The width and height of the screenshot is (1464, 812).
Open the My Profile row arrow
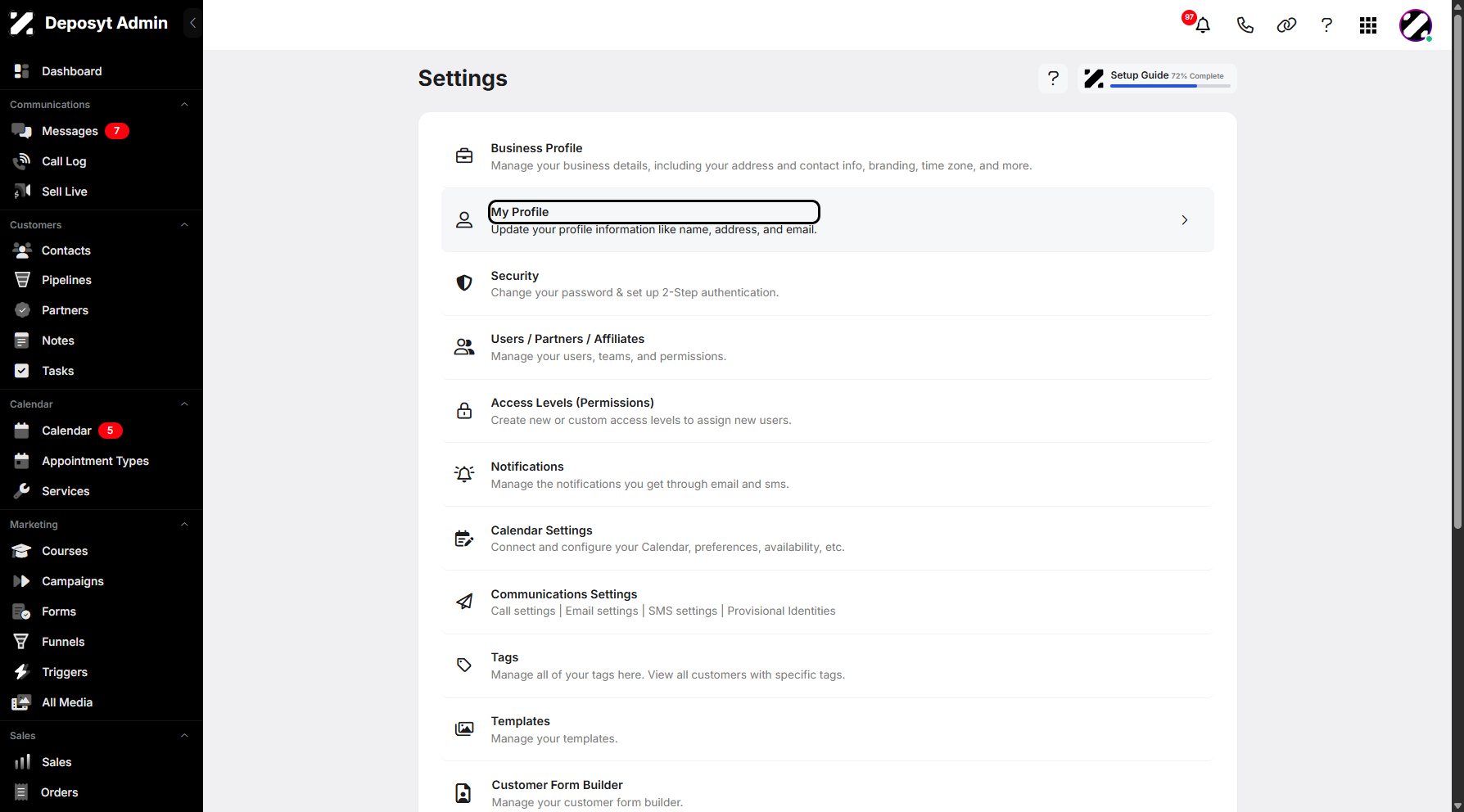pyautogui.click(x=1185, y=220)
